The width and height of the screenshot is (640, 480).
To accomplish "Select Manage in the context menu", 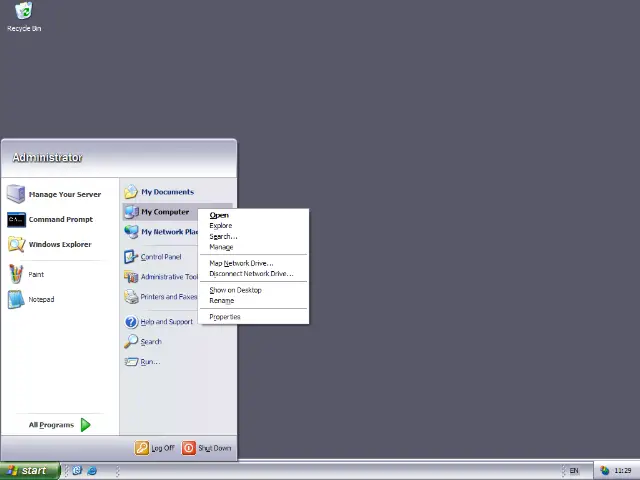I will tap(253, 247).
